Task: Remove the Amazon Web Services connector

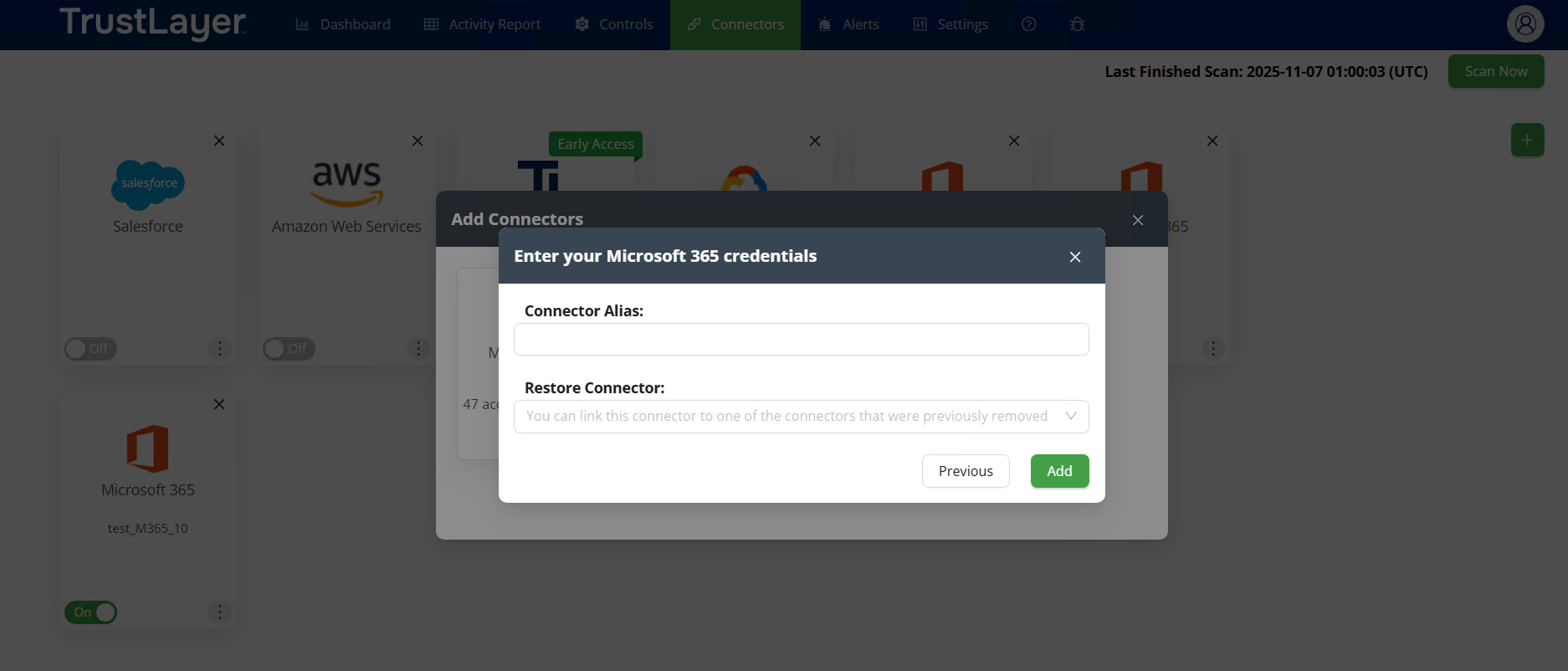Action: pos(418,141)
